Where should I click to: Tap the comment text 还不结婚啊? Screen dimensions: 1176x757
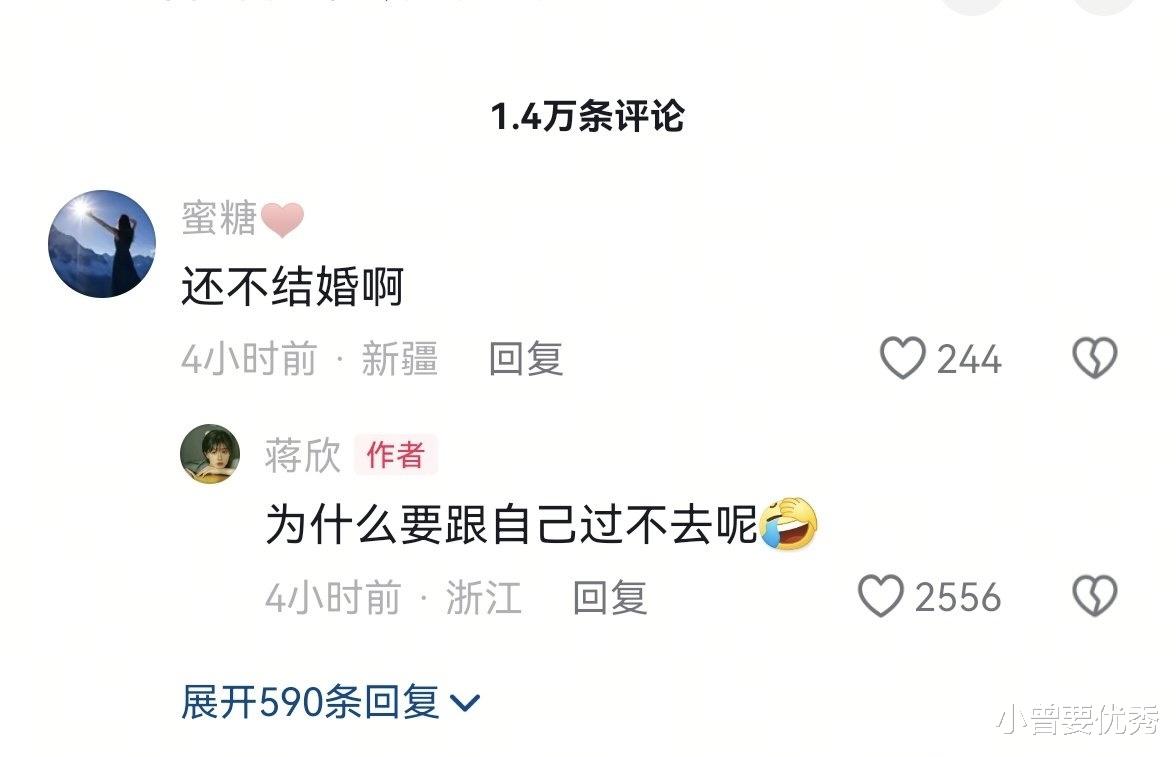(292, 287)
